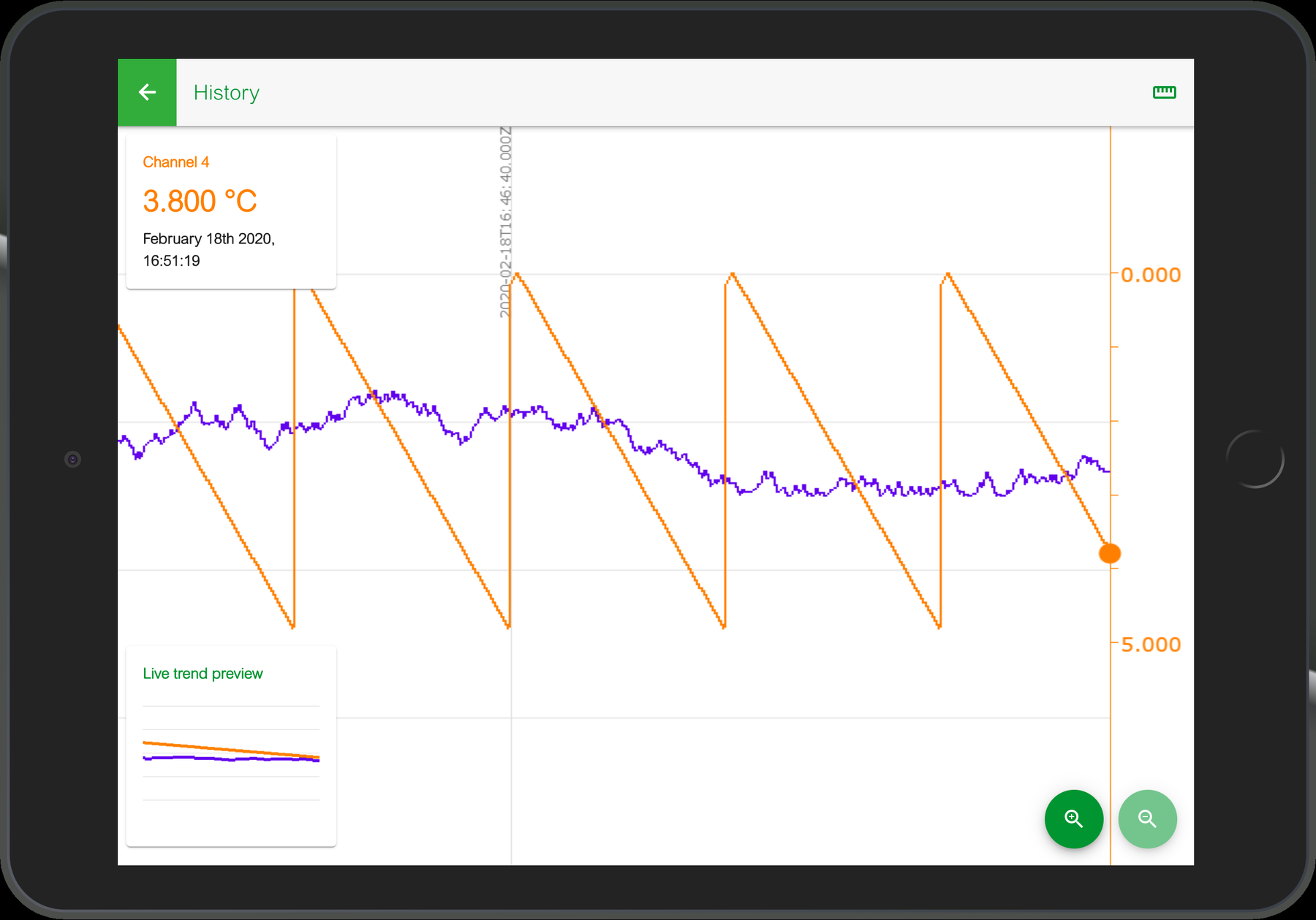This screenshot has height=920, width=1316.
Task: Open the Live trend preview thumbnail chart
Action: 231,753
